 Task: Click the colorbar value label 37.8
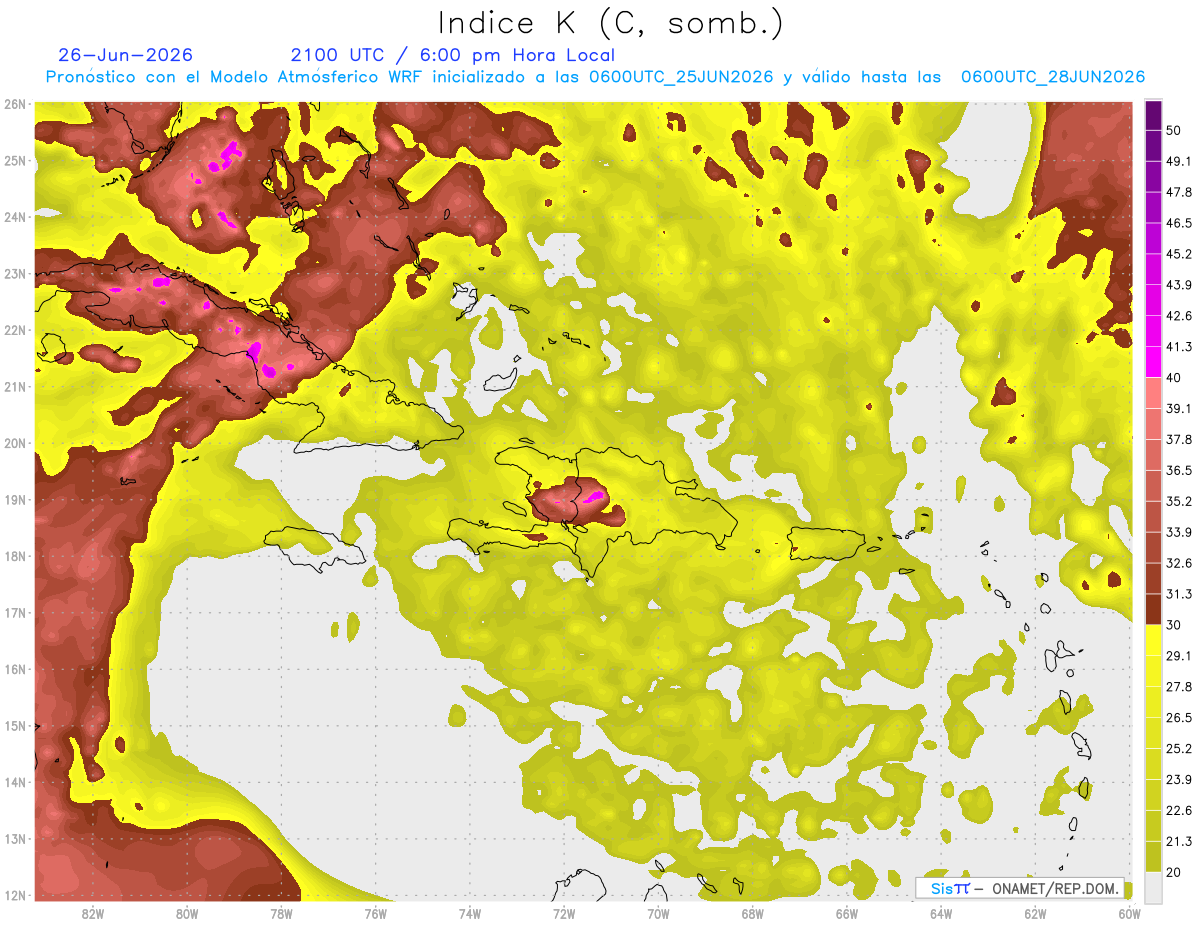click(x=1179, y=439)
